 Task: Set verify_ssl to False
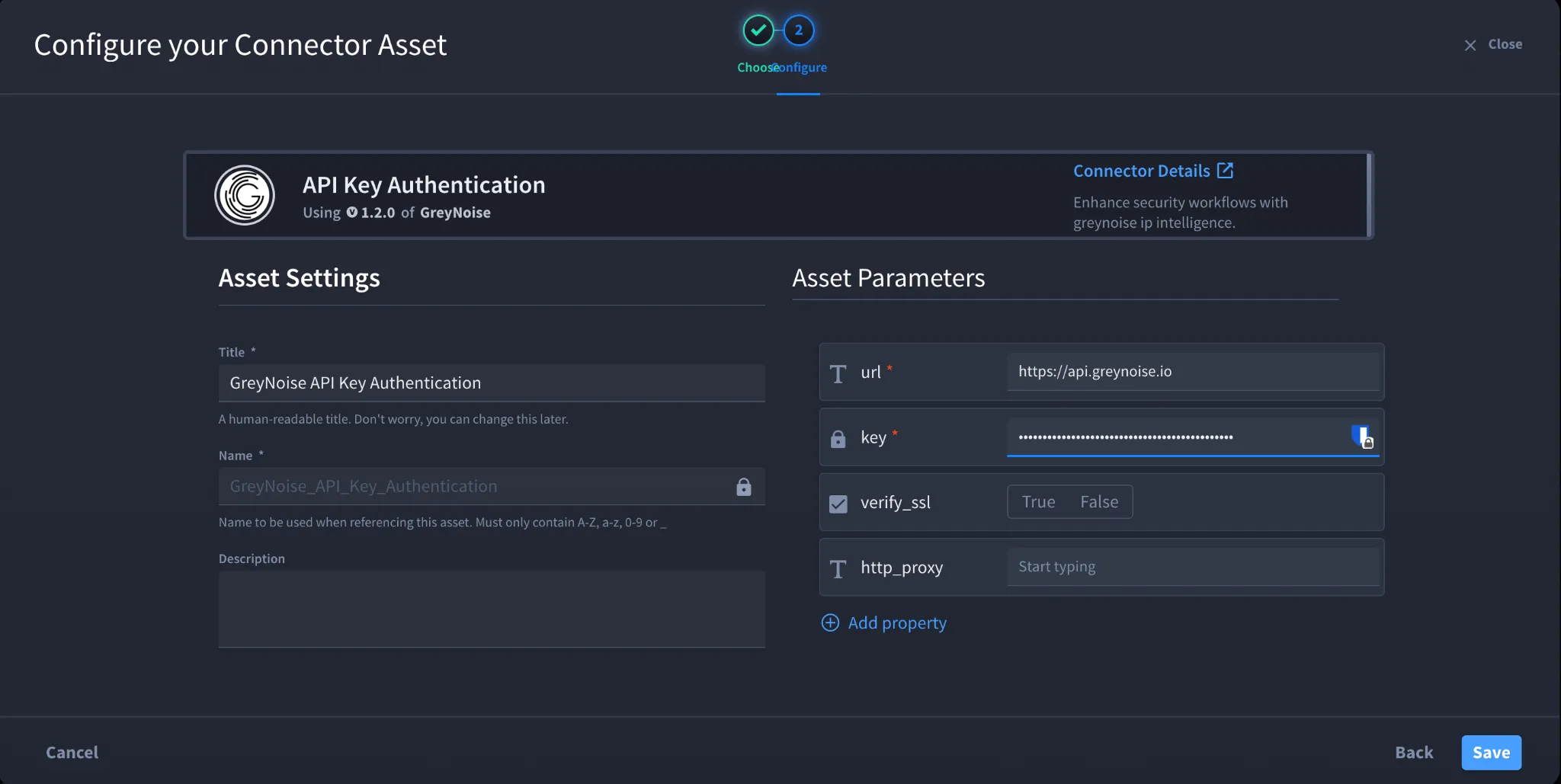click(x=1099, y=502)
